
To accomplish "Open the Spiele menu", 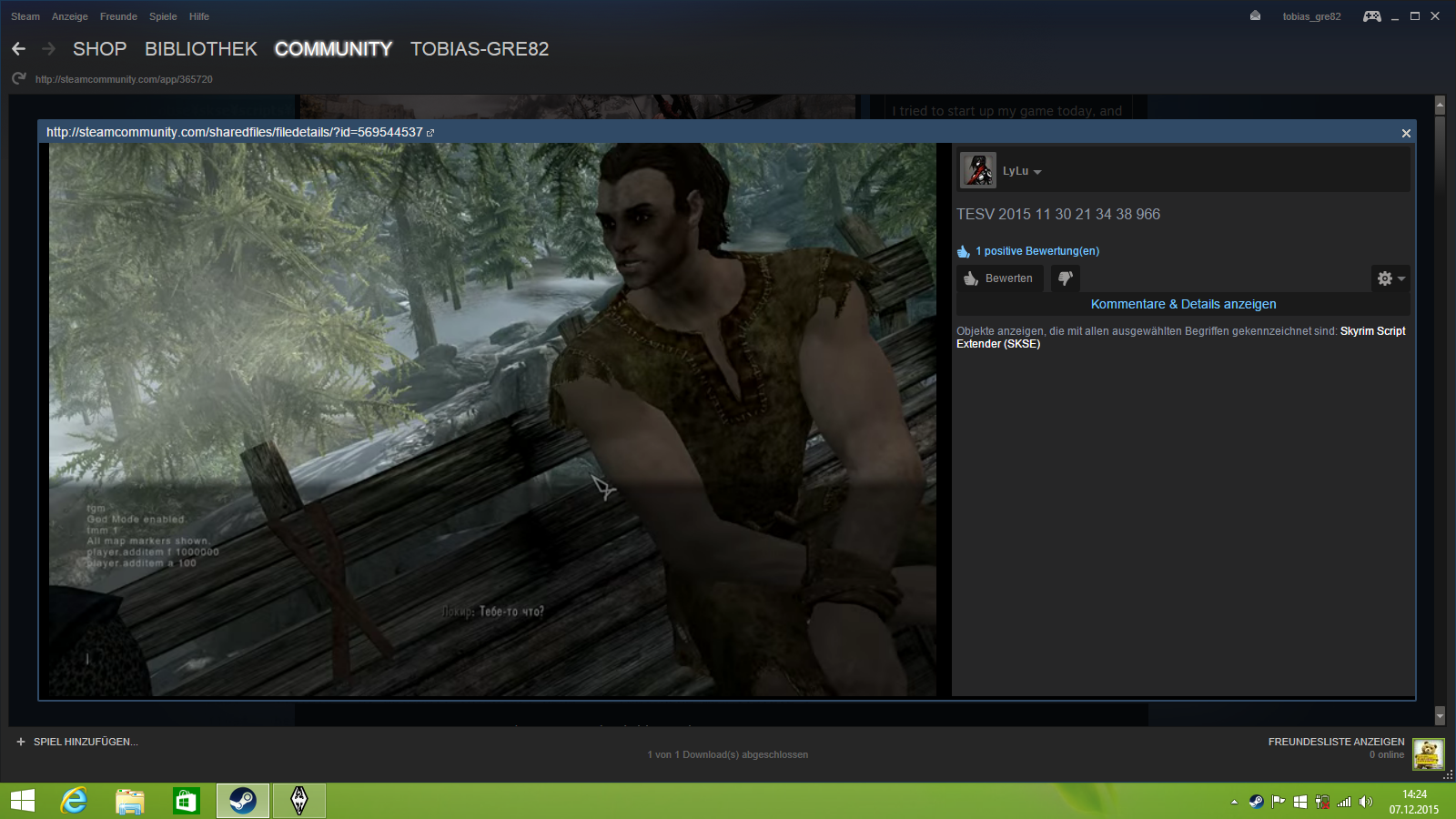I will pos(163,16).
